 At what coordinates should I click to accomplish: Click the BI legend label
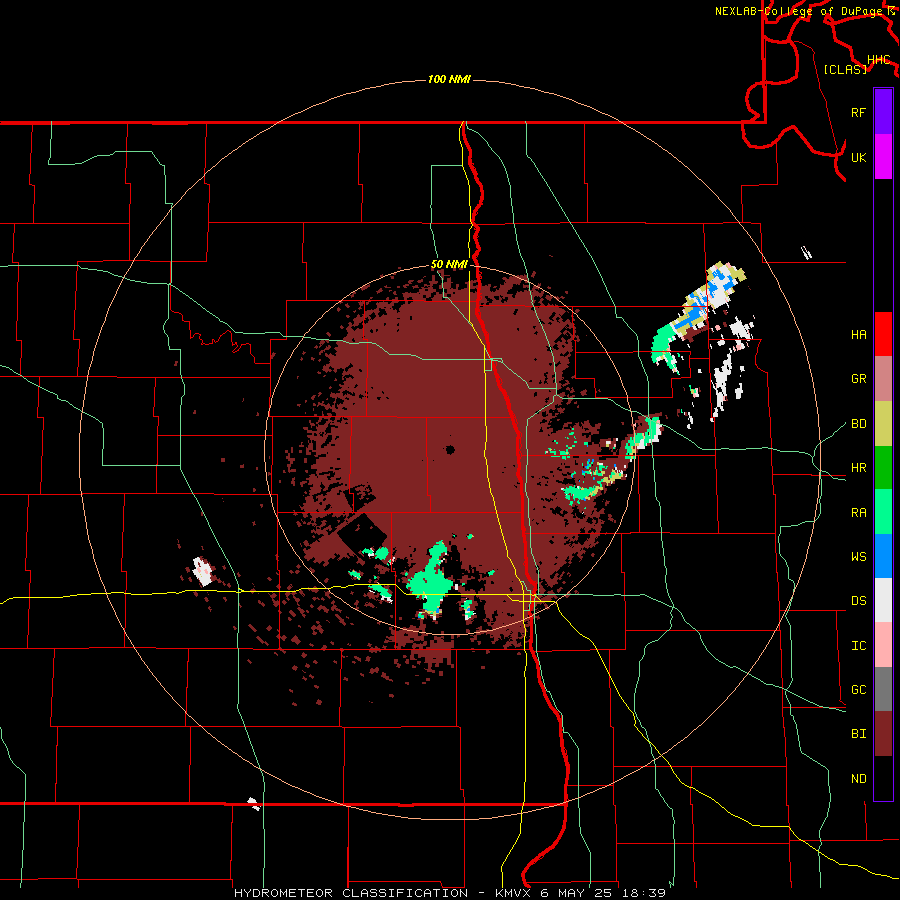tap(858, 734)
